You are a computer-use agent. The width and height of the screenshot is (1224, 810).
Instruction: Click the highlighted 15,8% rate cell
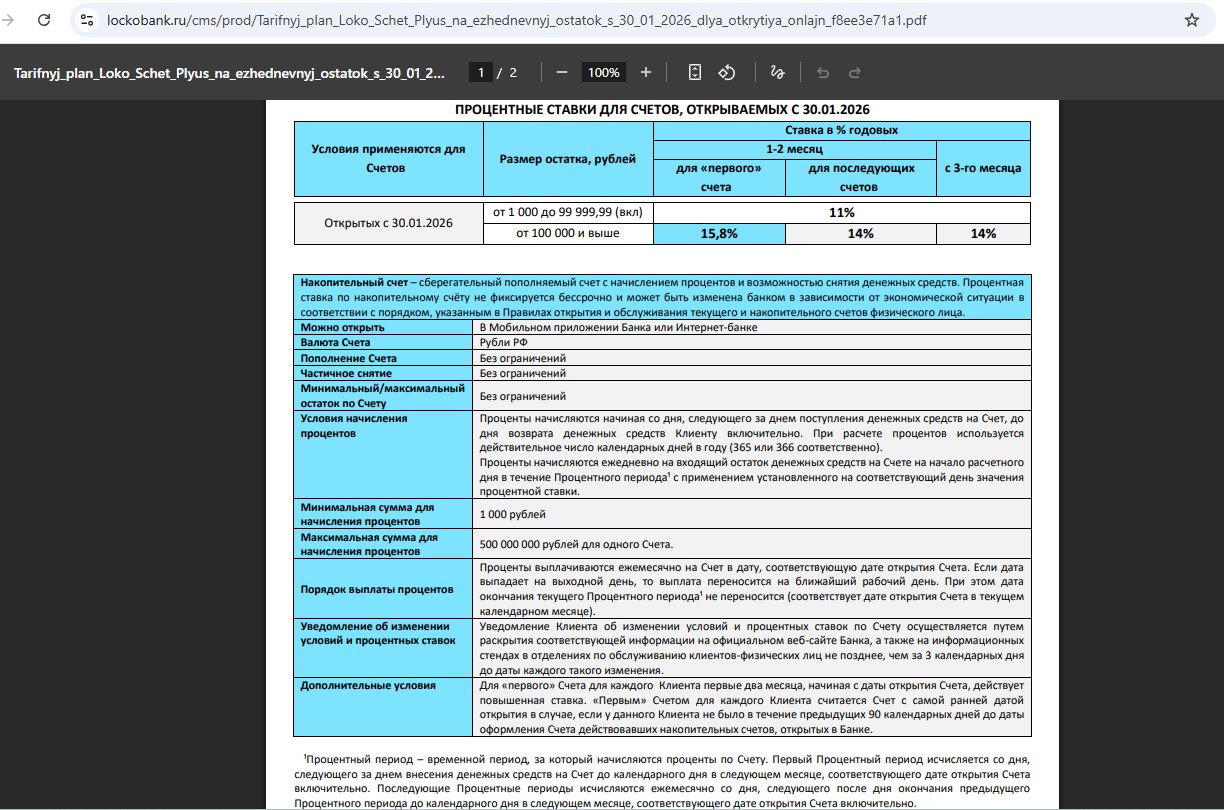click(719, 234)
